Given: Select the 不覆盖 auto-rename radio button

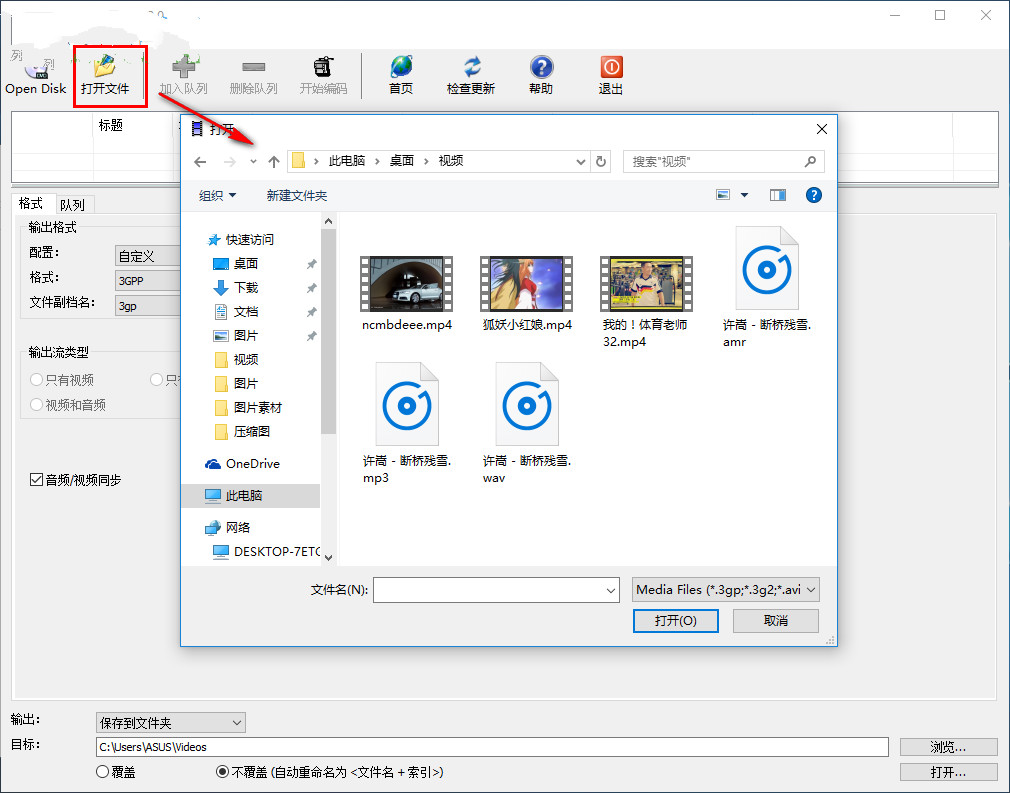Looking at the screenshot, I should click(x=222, y=772).
